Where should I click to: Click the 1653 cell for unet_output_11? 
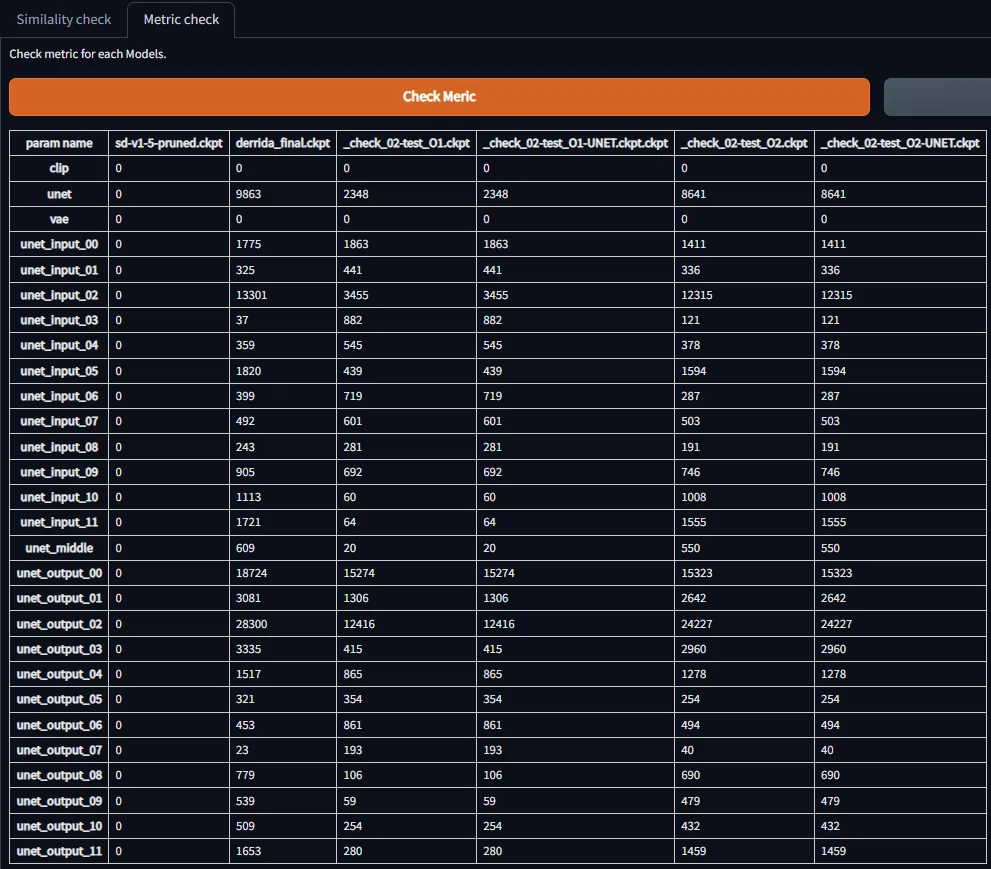coord(283,851)
